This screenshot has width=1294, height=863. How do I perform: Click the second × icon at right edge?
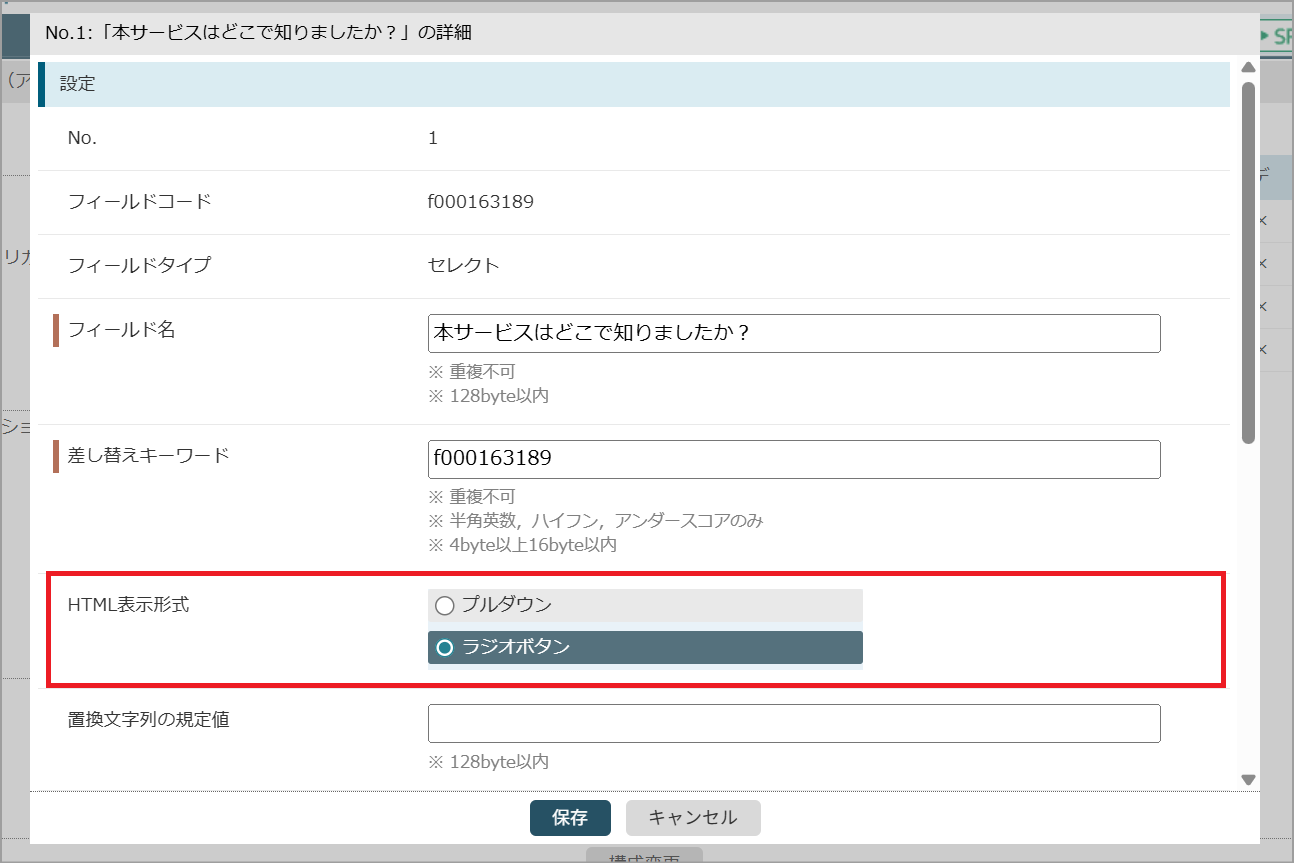(1263, 264)
